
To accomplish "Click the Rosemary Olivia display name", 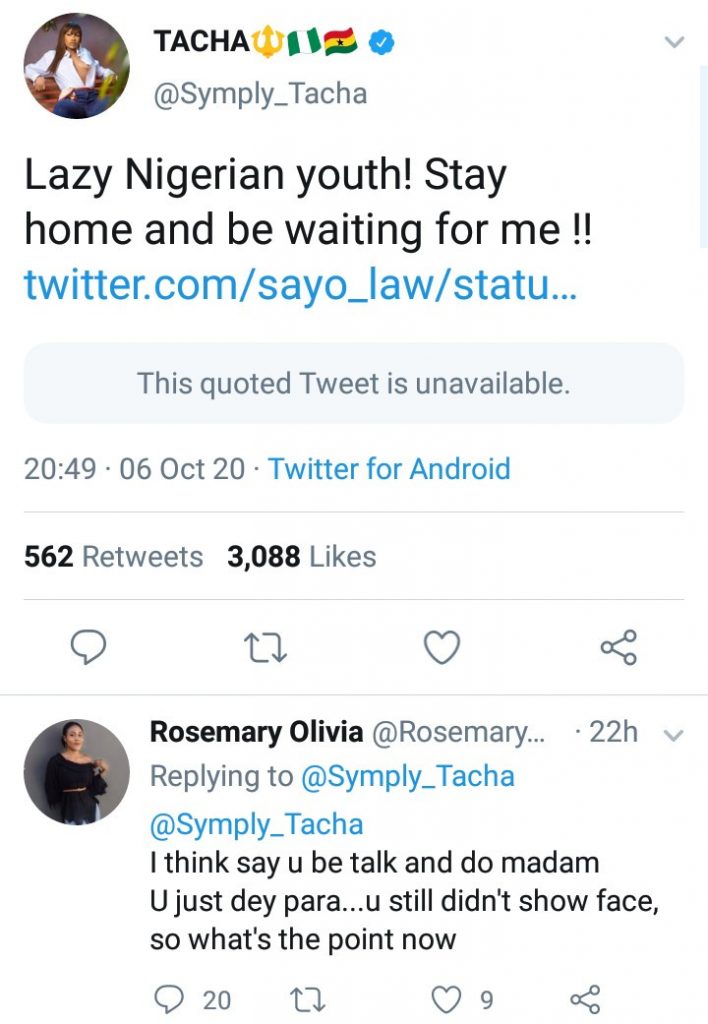I will coord(256,732).
